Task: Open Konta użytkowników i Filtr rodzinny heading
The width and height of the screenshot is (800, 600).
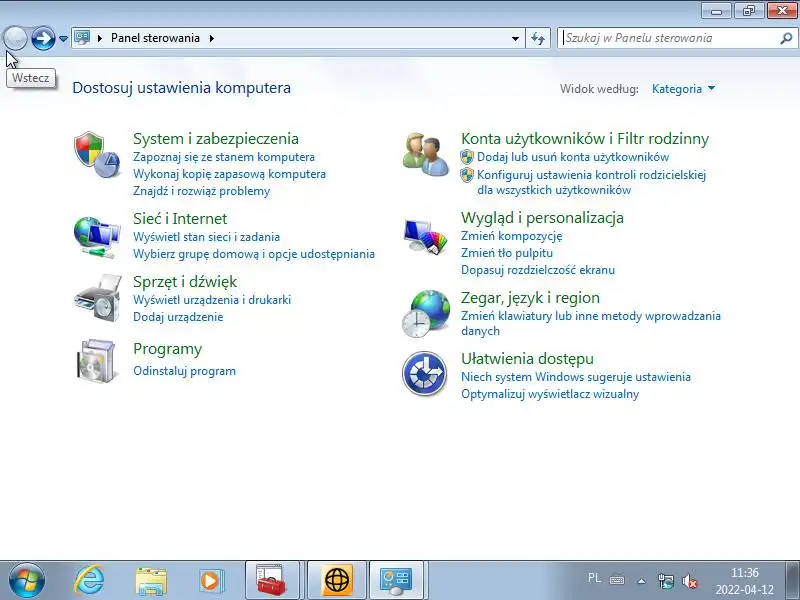Action: point(585,138)
